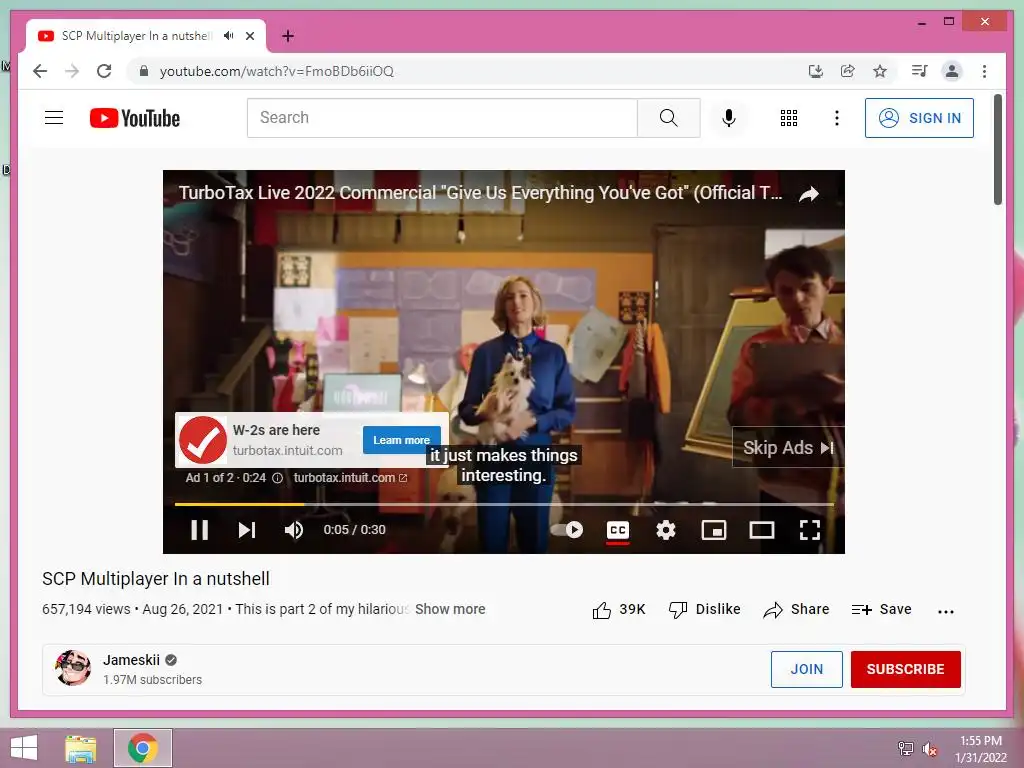The height and width of the screenshot is (768, 1024).
Task: Open player settings gear
Action: pyautogui.click(x=665, y=530)
